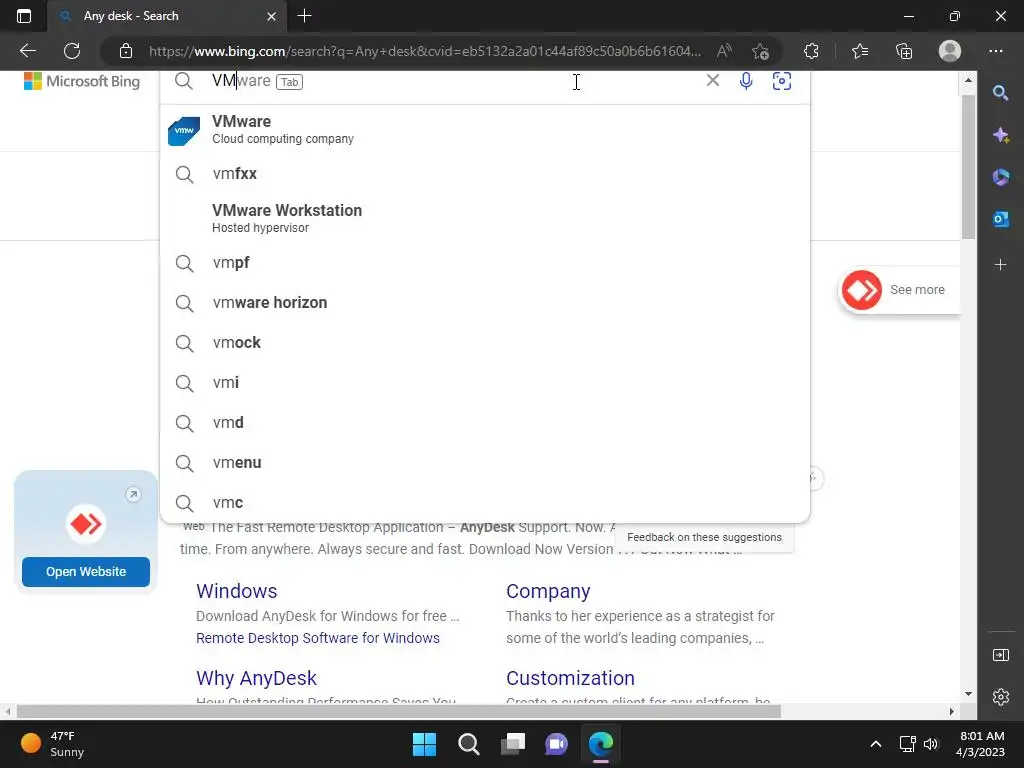This screenshot has width=1024, height=768.
Task: Click horizontal scrollbar right arrow
Action: [952, 711]
